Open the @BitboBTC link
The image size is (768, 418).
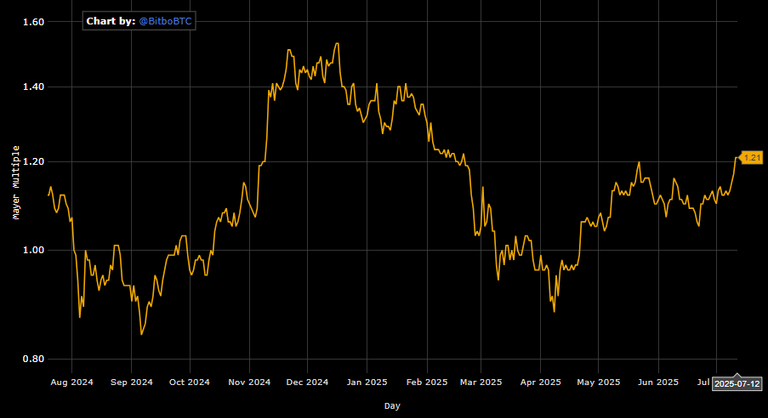[165, 22]
